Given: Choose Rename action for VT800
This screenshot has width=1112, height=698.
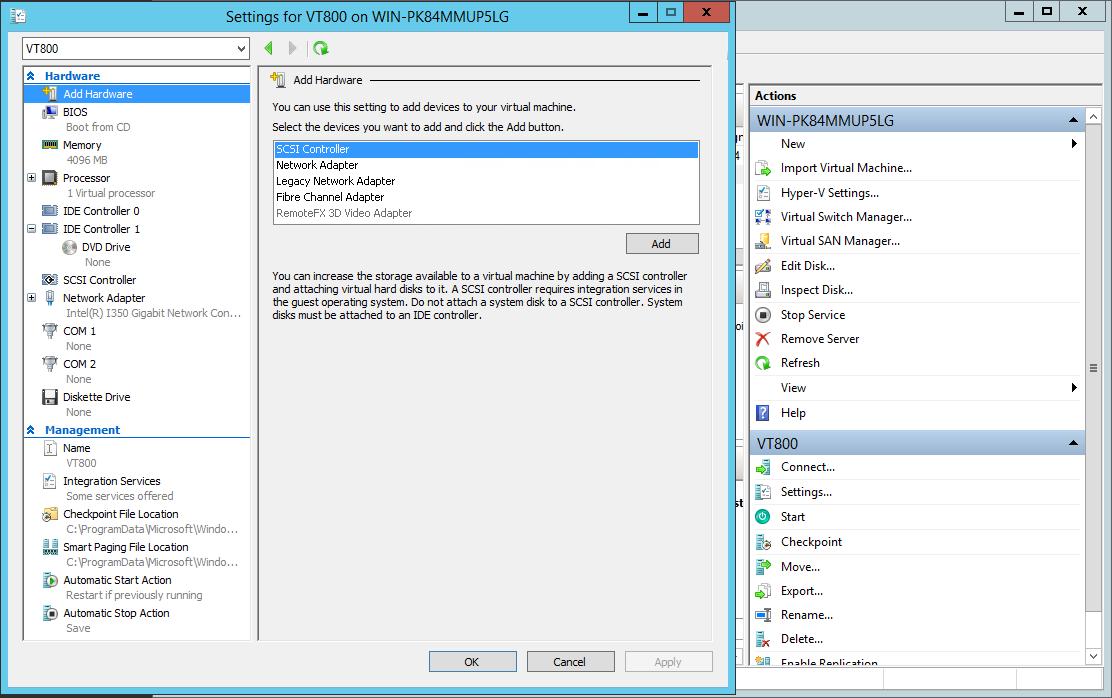Looking at the screenshot, I should coord(807,614).
